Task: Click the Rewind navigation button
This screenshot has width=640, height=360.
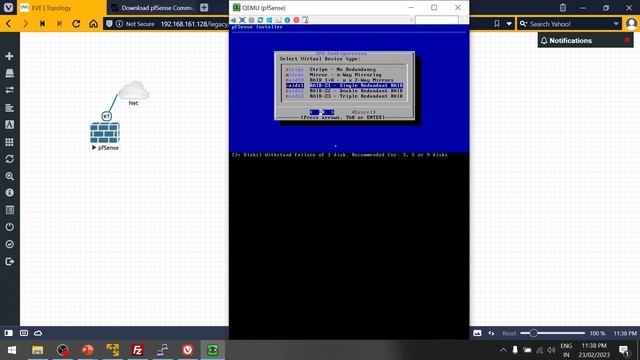Action: click(x=42, y=24)
